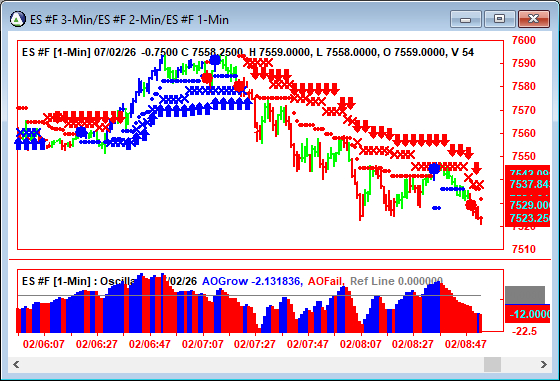Click the horizontal scrollbar thumb
Image resolution: width=560 pixels, height=381 pixels.
[x=492, y=364]
